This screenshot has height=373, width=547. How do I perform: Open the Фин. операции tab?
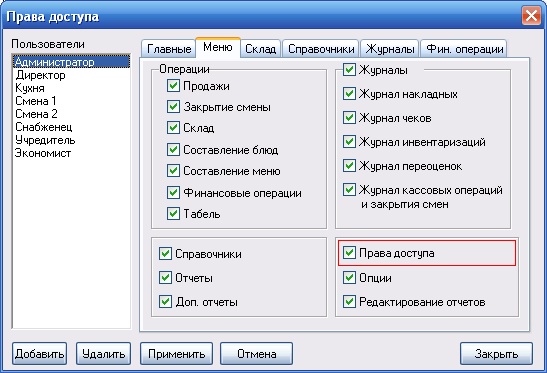tap(464, 49)
